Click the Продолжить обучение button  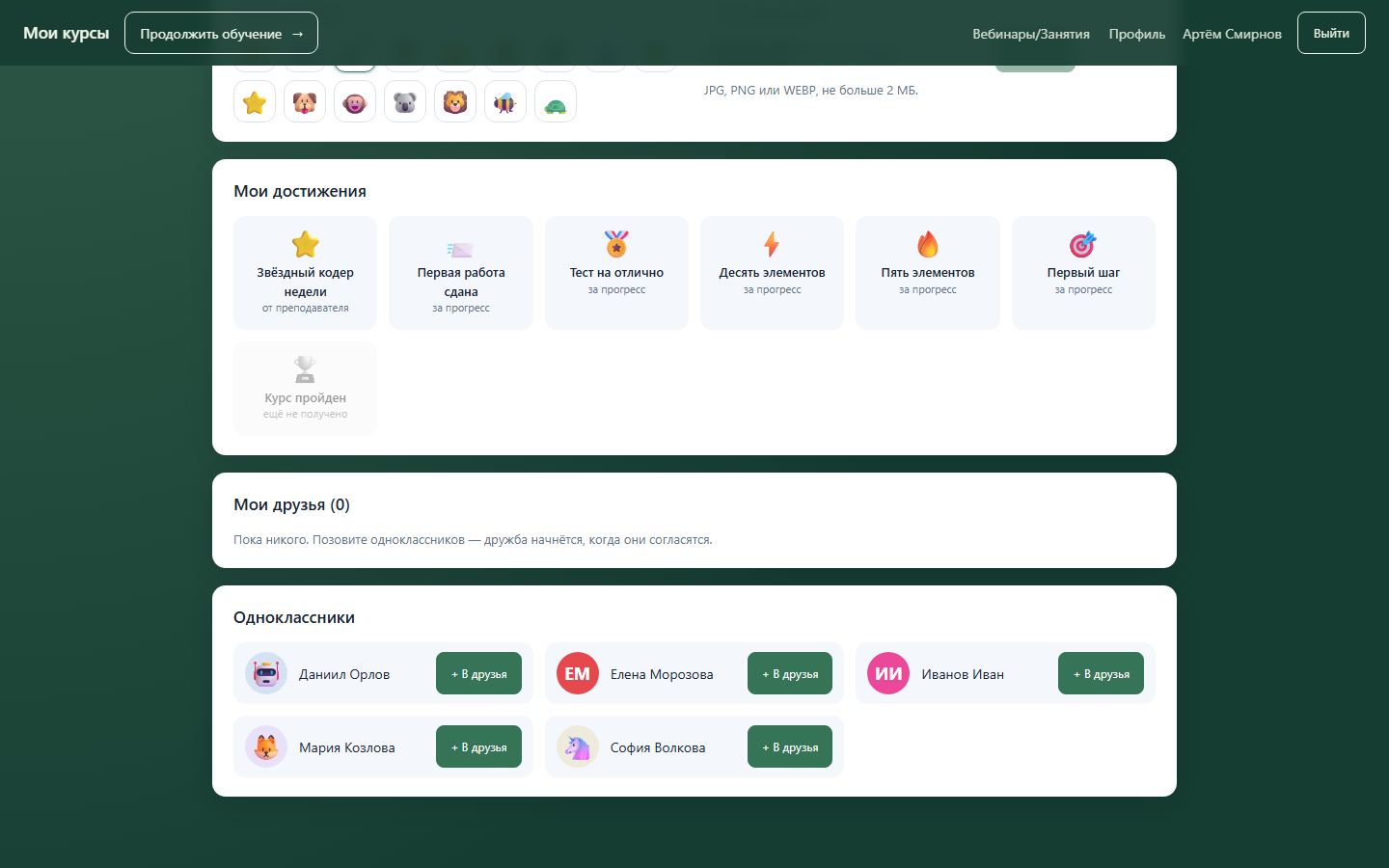221,33
